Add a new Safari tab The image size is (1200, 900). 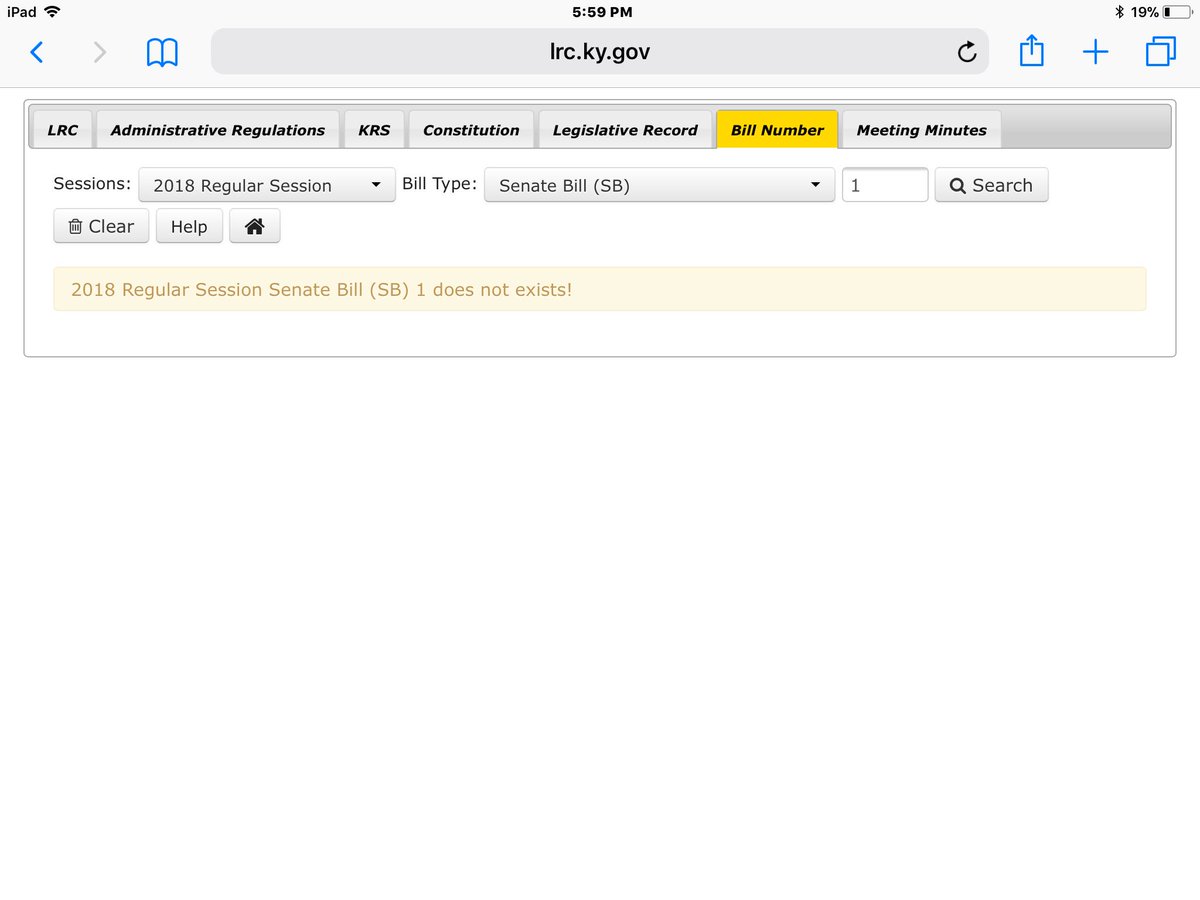pyautogui.click(x=1096, y=52)
